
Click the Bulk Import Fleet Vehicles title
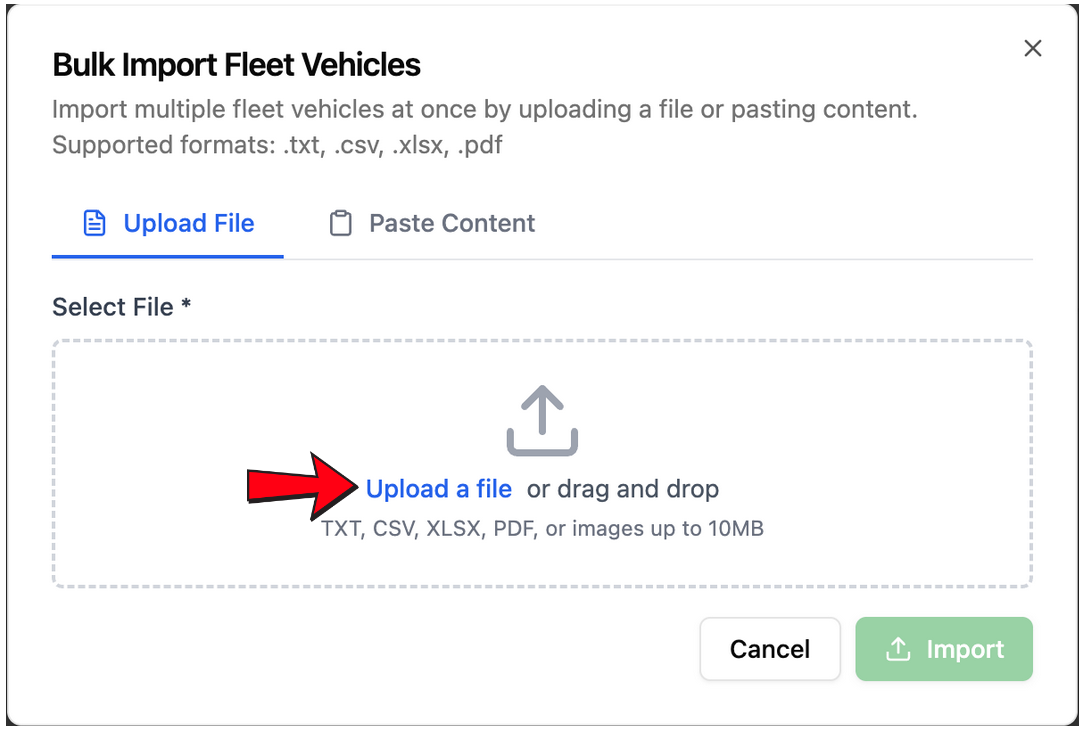point(235,64)
